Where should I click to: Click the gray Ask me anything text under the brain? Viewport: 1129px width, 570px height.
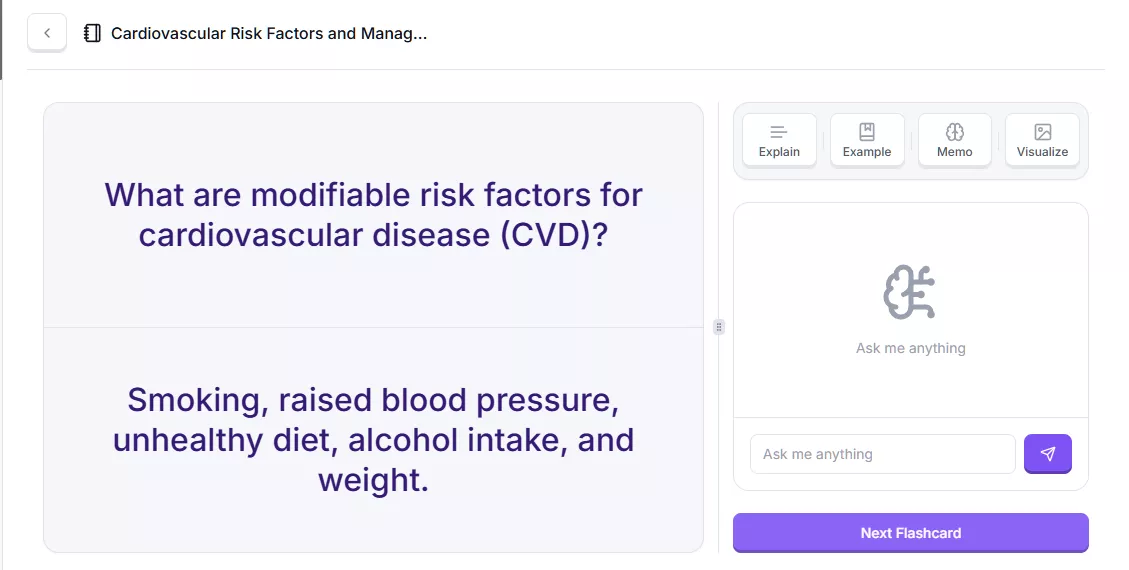pyautogui.click(x=910, y=348)
